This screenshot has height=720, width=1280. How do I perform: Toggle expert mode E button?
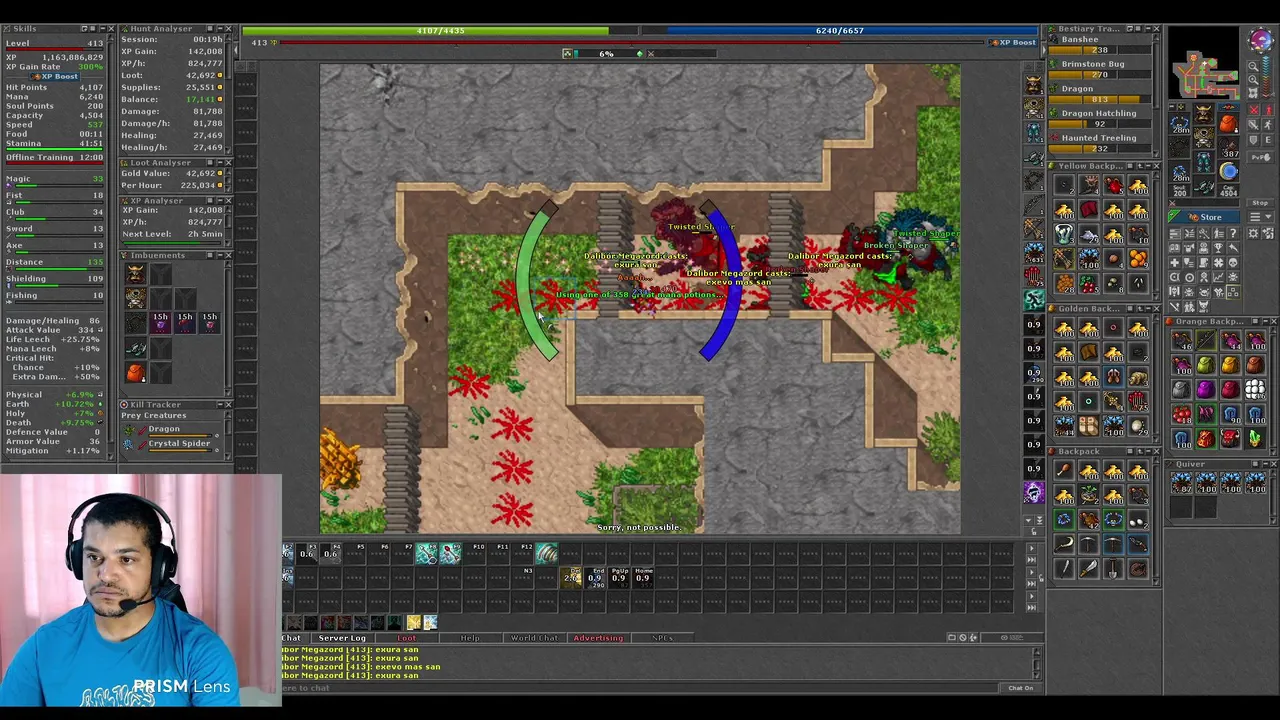pos(1268,140)
